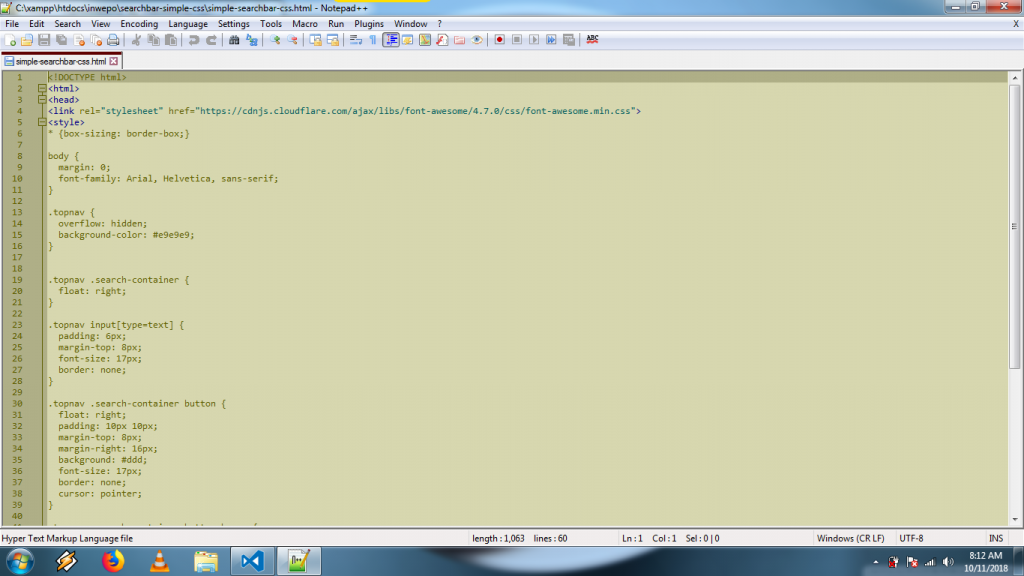Click the Copy icon in toolbar

point(153,40)
